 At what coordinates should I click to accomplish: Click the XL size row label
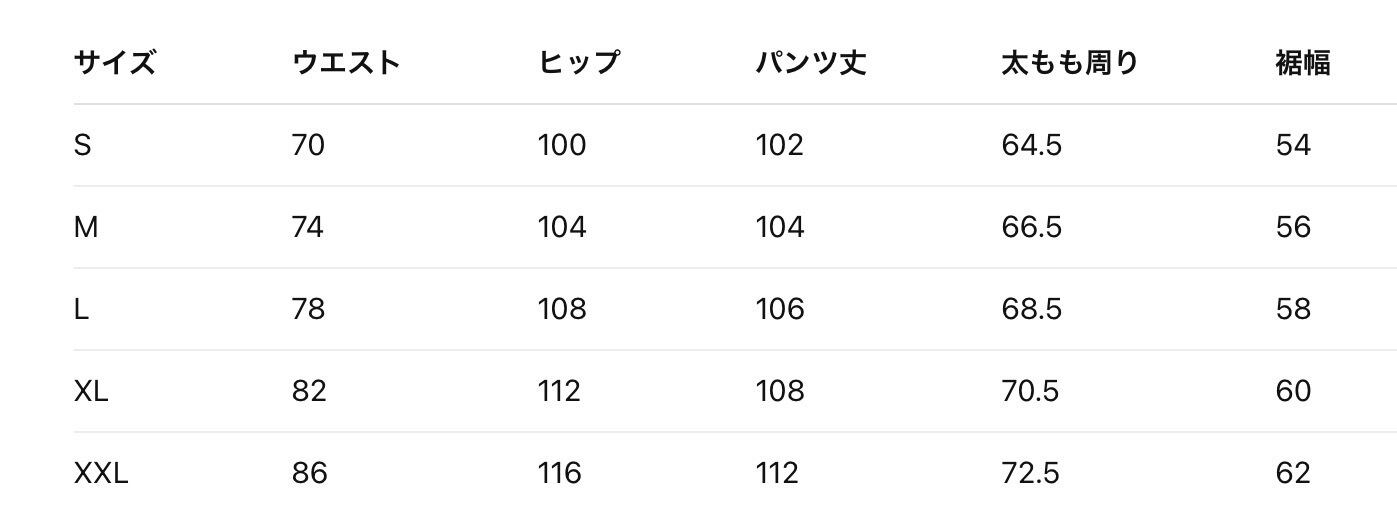91,391
